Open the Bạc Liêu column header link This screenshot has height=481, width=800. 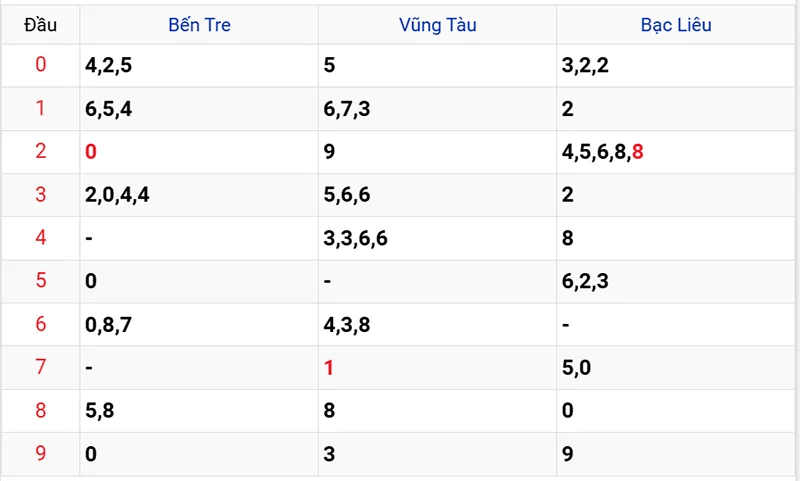pyautogui.click(x=676, y=25)
